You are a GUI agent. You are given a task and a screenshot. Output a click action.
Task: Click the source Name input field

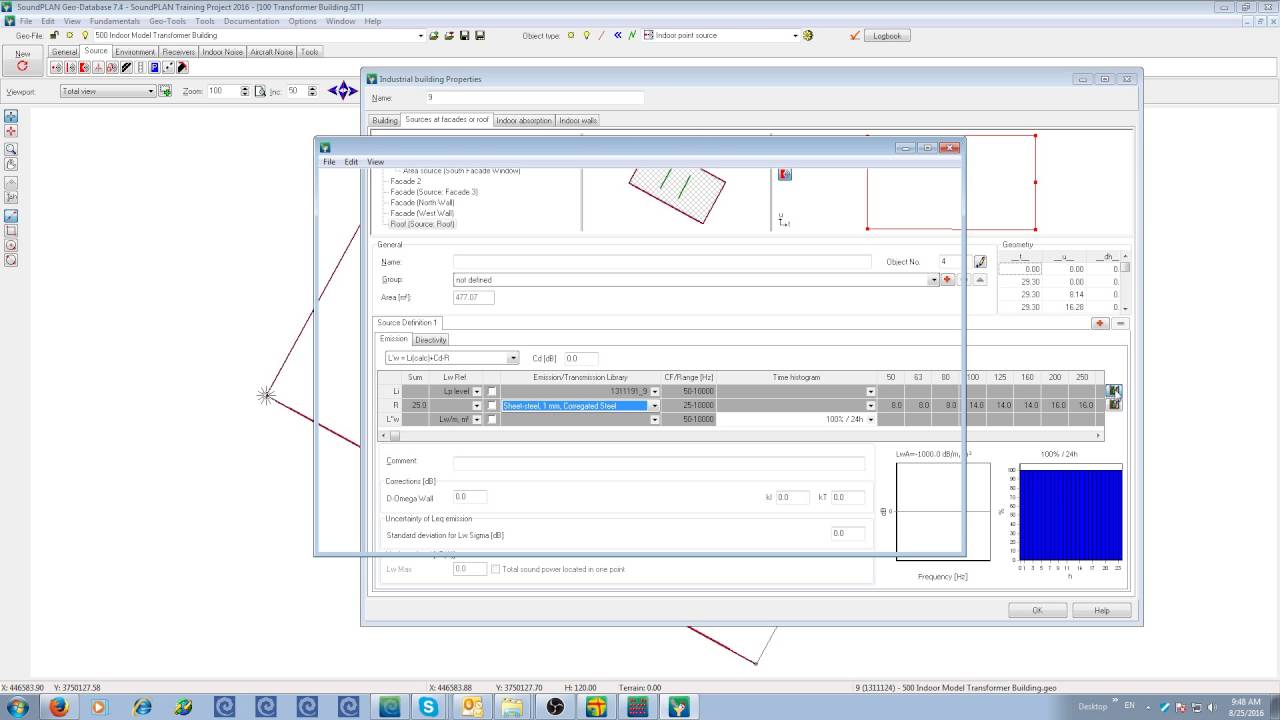(662, 262)
